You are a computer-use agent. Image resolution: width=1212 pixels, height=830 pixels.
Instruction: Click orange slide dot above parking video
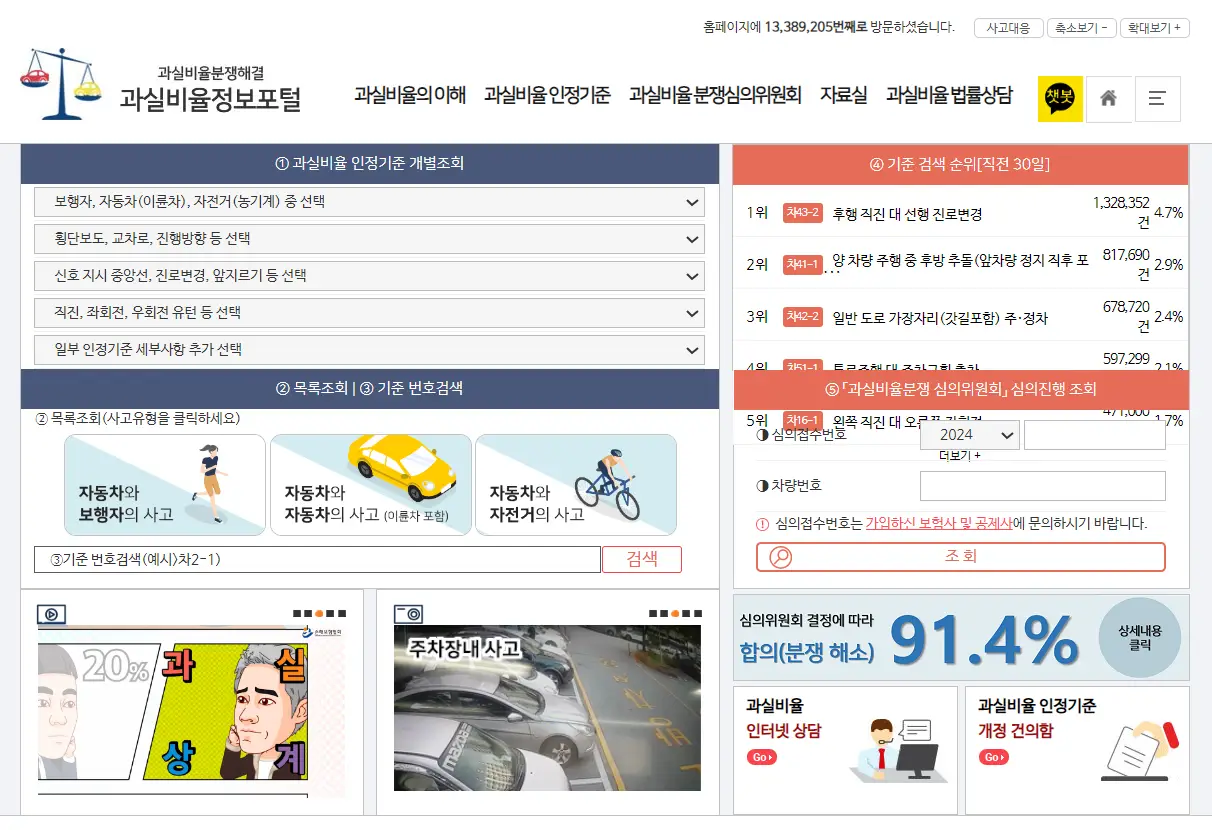[675, 613]
